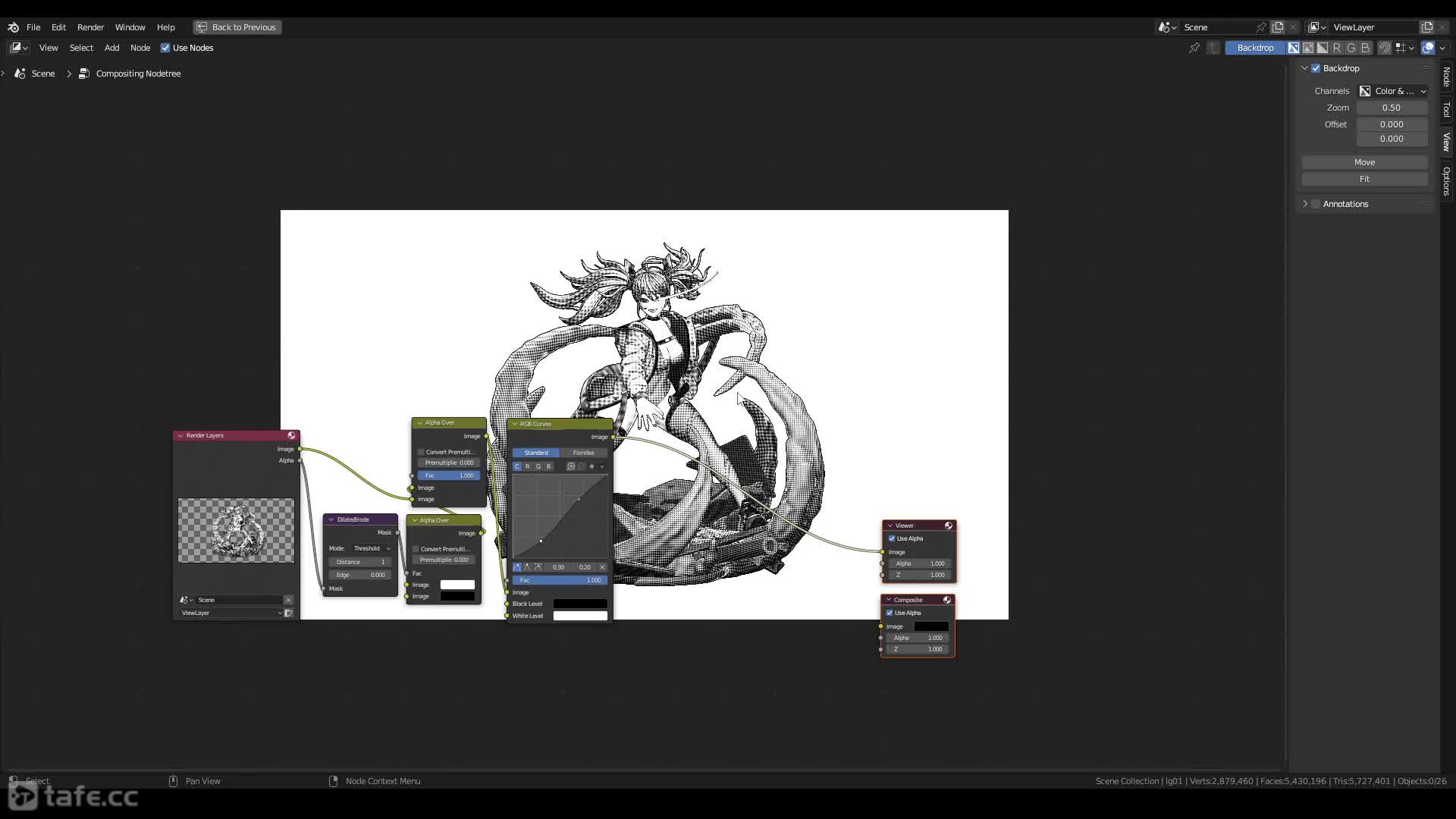This screenshot has height=819, width=1456.
Task: Select auto handle type in RGB Curves
Action: point(517,567)
